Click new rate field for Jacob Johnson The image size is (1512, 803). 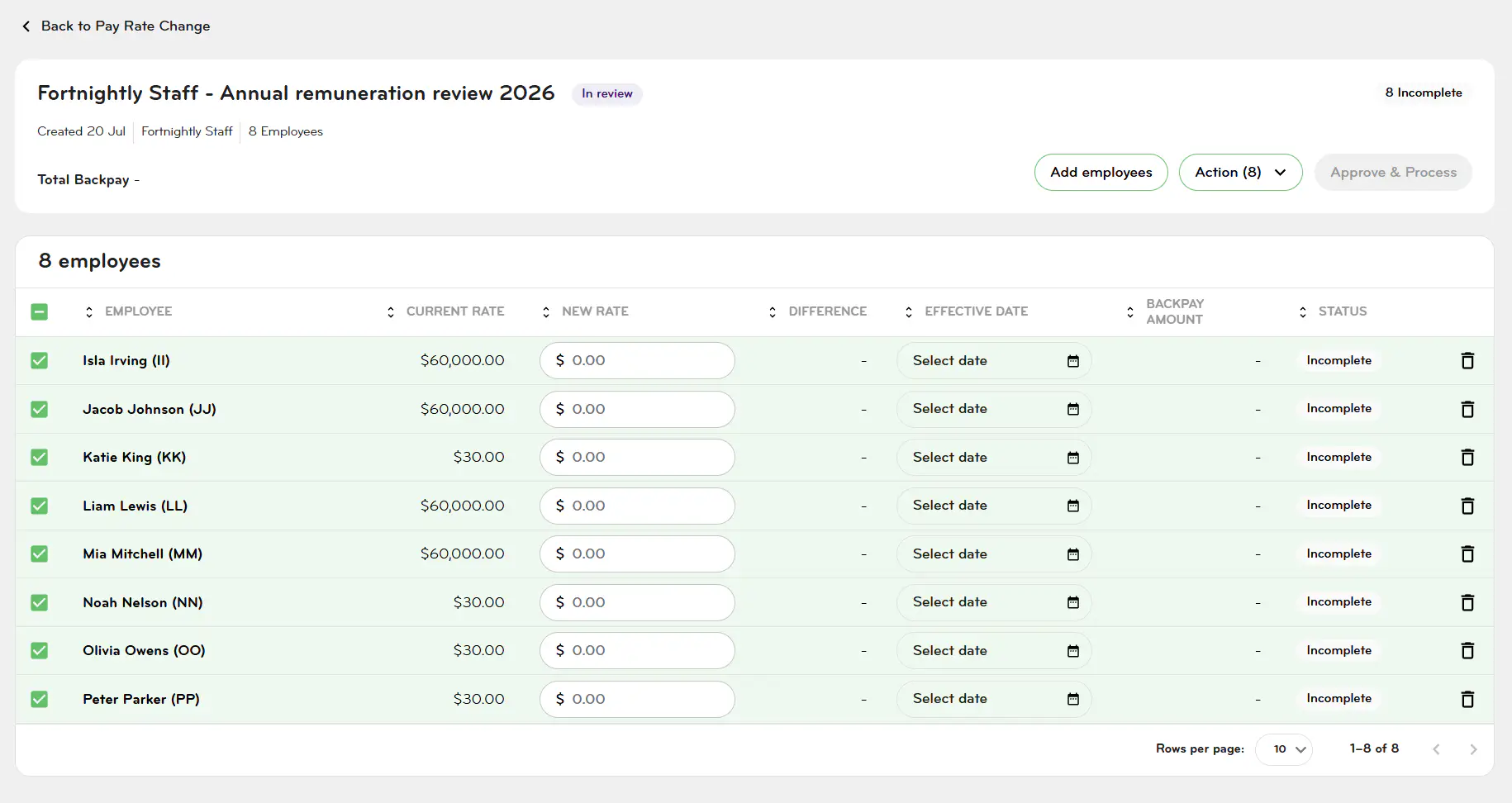(x=637, y=409)
